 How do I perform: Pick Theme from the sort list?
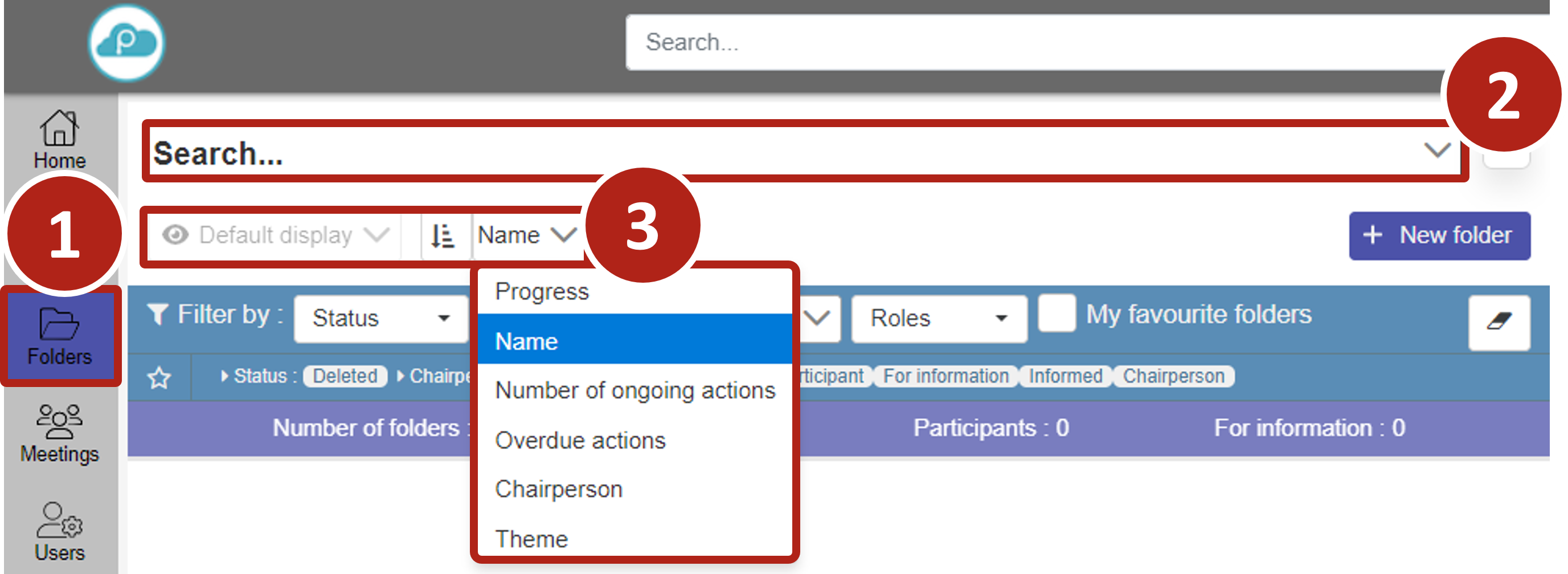point(531,539)
